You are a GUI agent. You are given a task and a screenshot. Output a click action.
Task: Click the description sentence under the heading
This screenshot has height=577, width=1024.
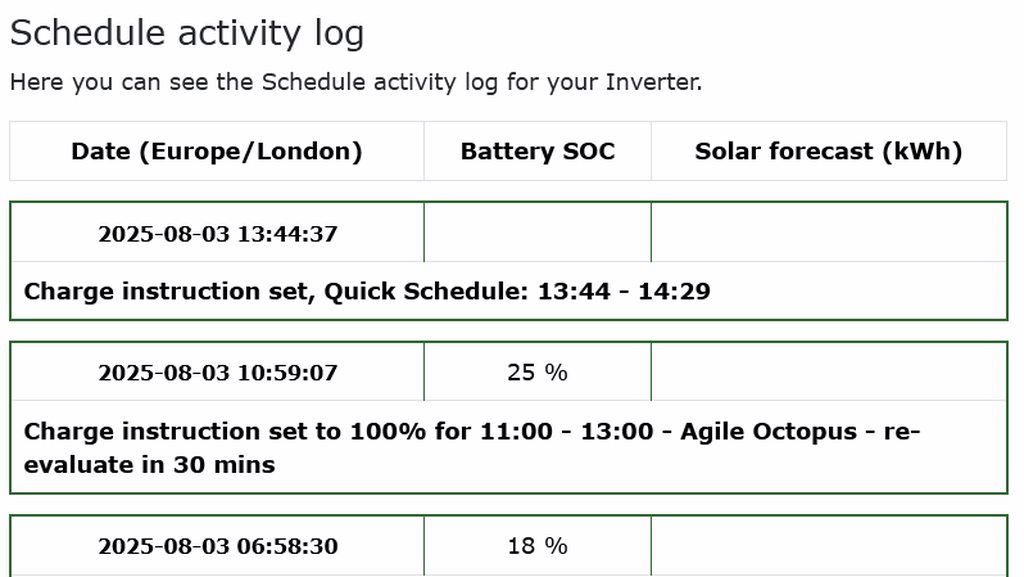[x=355, y=82]
